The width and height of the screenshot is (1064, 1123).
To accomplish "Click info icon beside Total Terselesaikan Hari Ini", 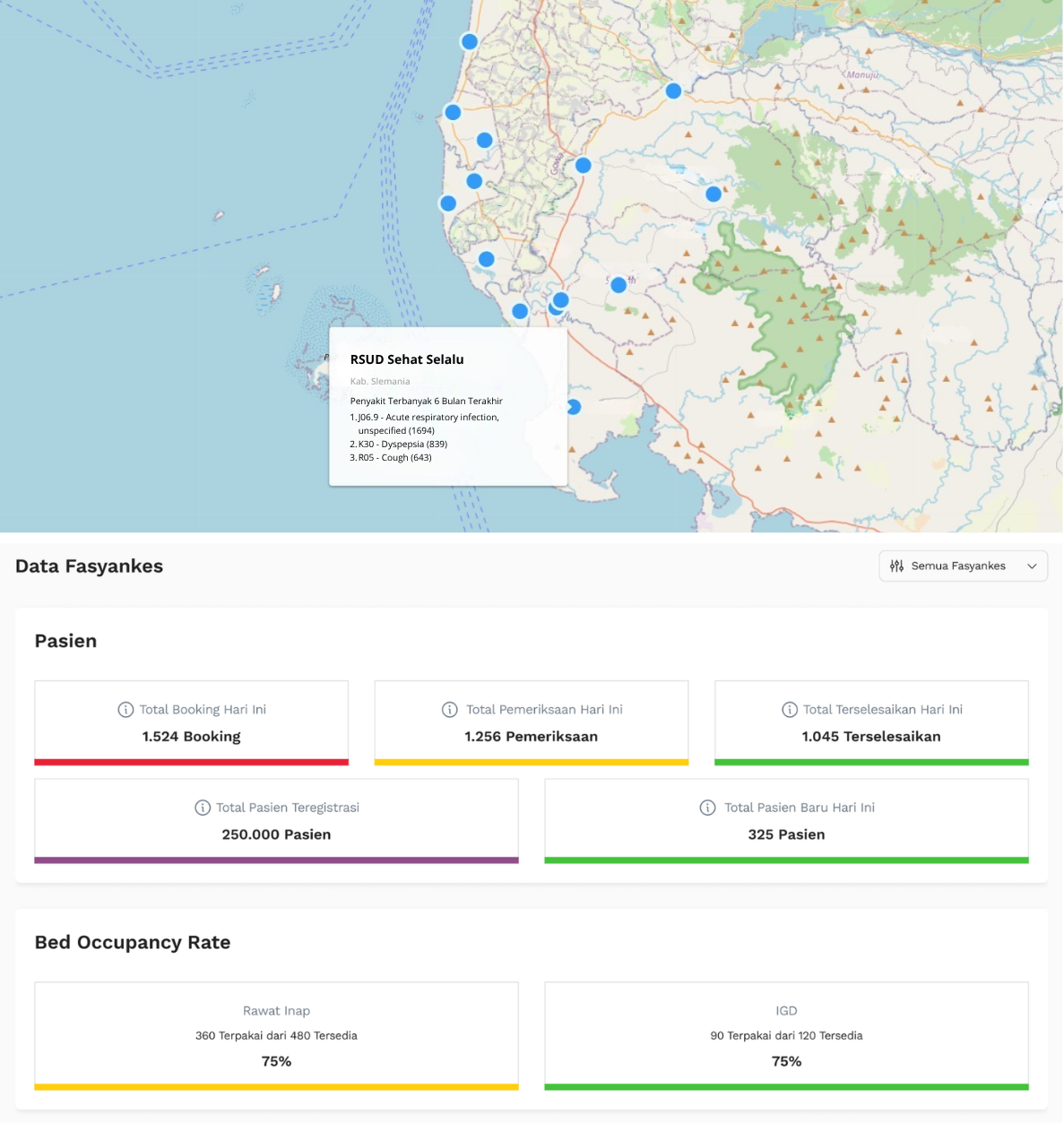I will point(790,710).
